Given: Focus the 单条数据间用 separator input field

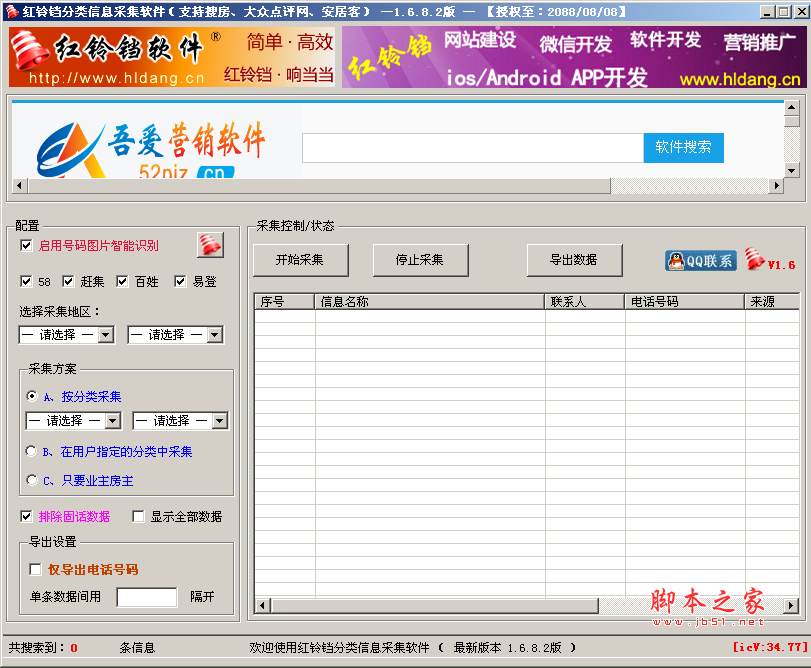Looking at the screenshot, I should click(x=147, y=597).
